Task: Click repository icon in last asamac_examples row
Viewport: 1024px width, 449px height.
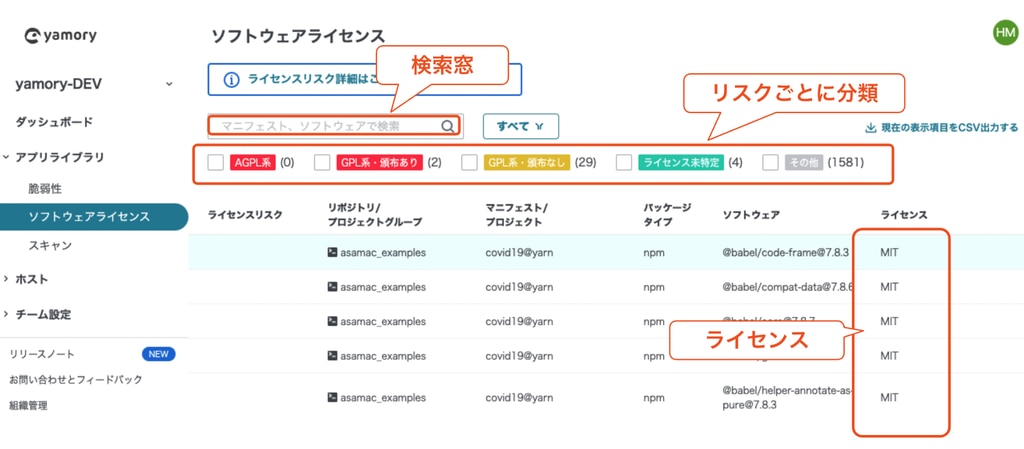Action: 332,398
